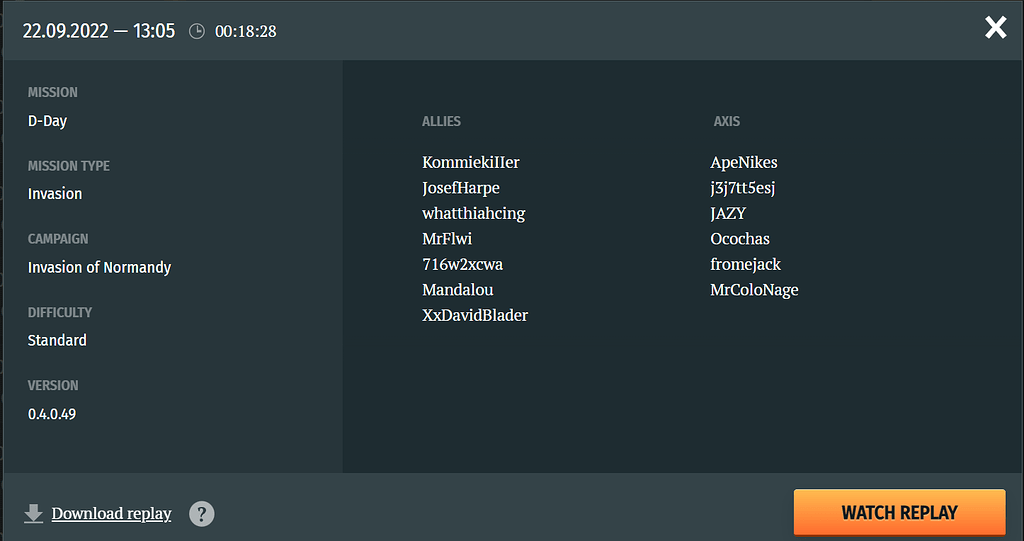Click Axis player ApeNikes
Viewport: 1024px width, 541px height.
[x=744, y=162]
